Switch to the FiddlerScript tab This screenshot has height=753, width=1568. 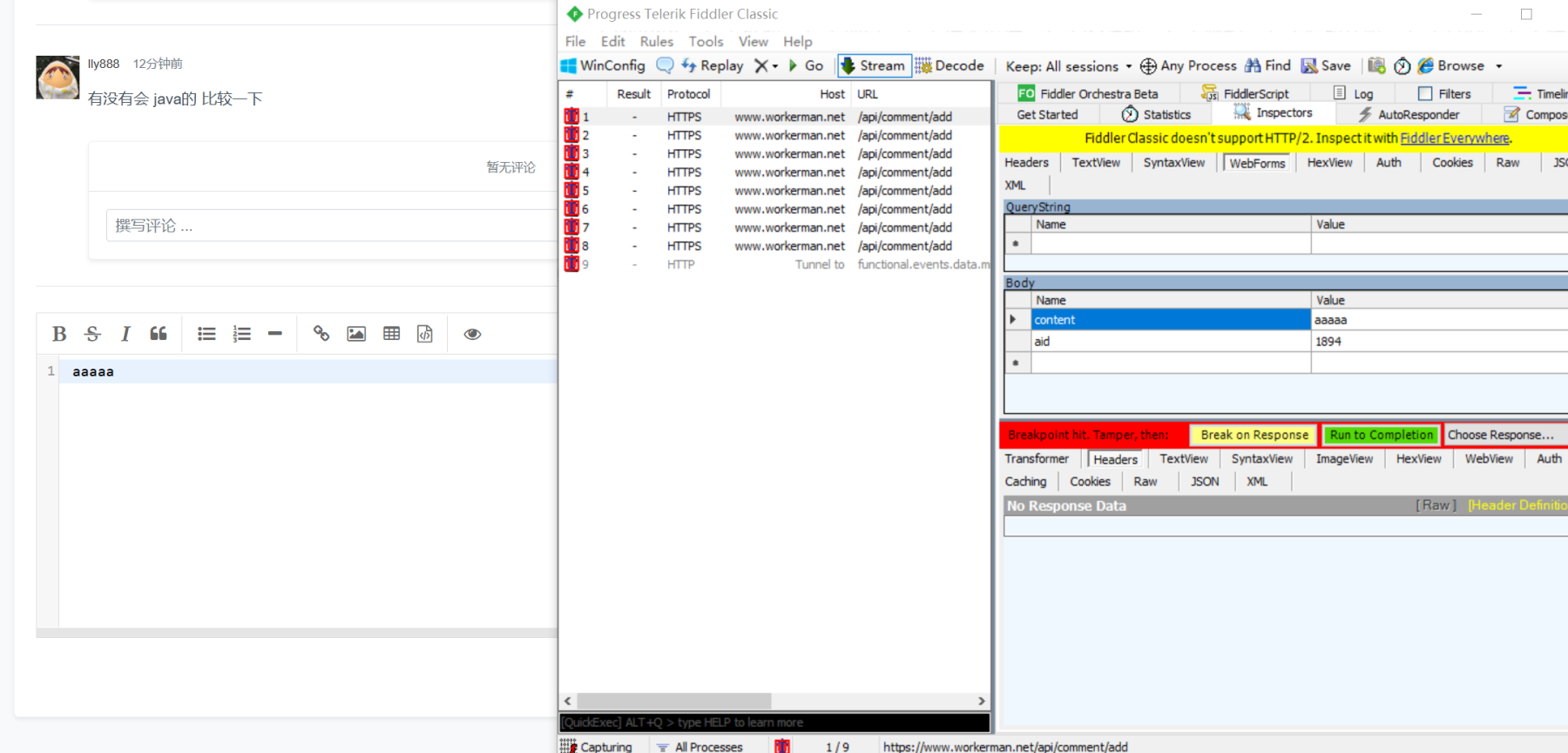point(1245,93)
